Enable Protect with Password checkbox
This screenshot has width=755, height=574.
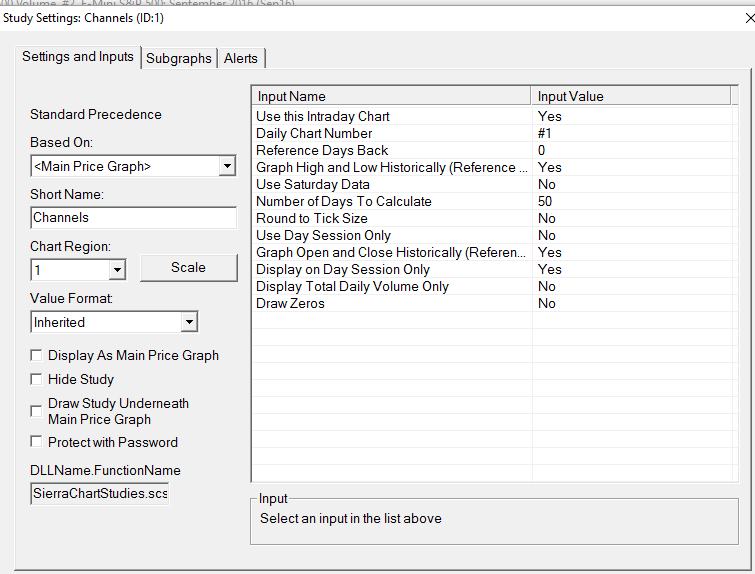coord(37,442)
